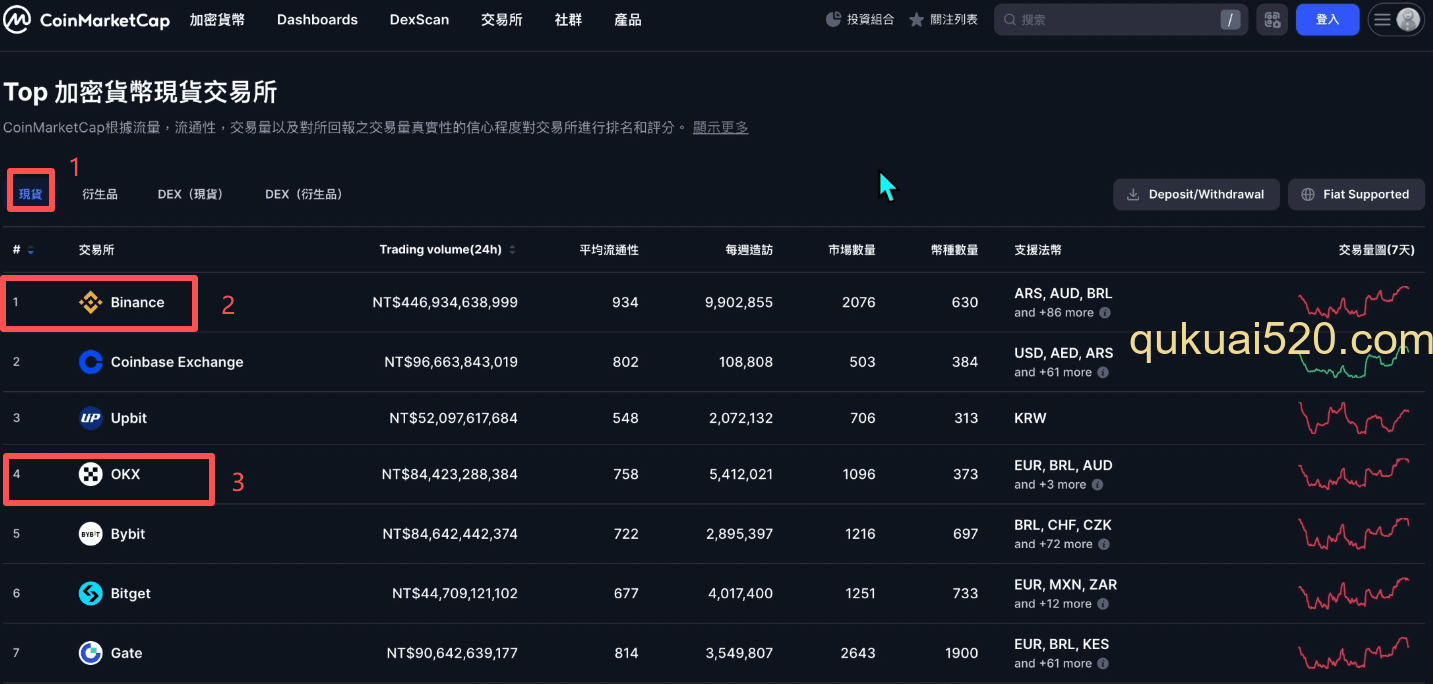Click the Gate logo icon
Image resolution: width=1433 pixels, height=684 pixels.
[x=91, y=653]
